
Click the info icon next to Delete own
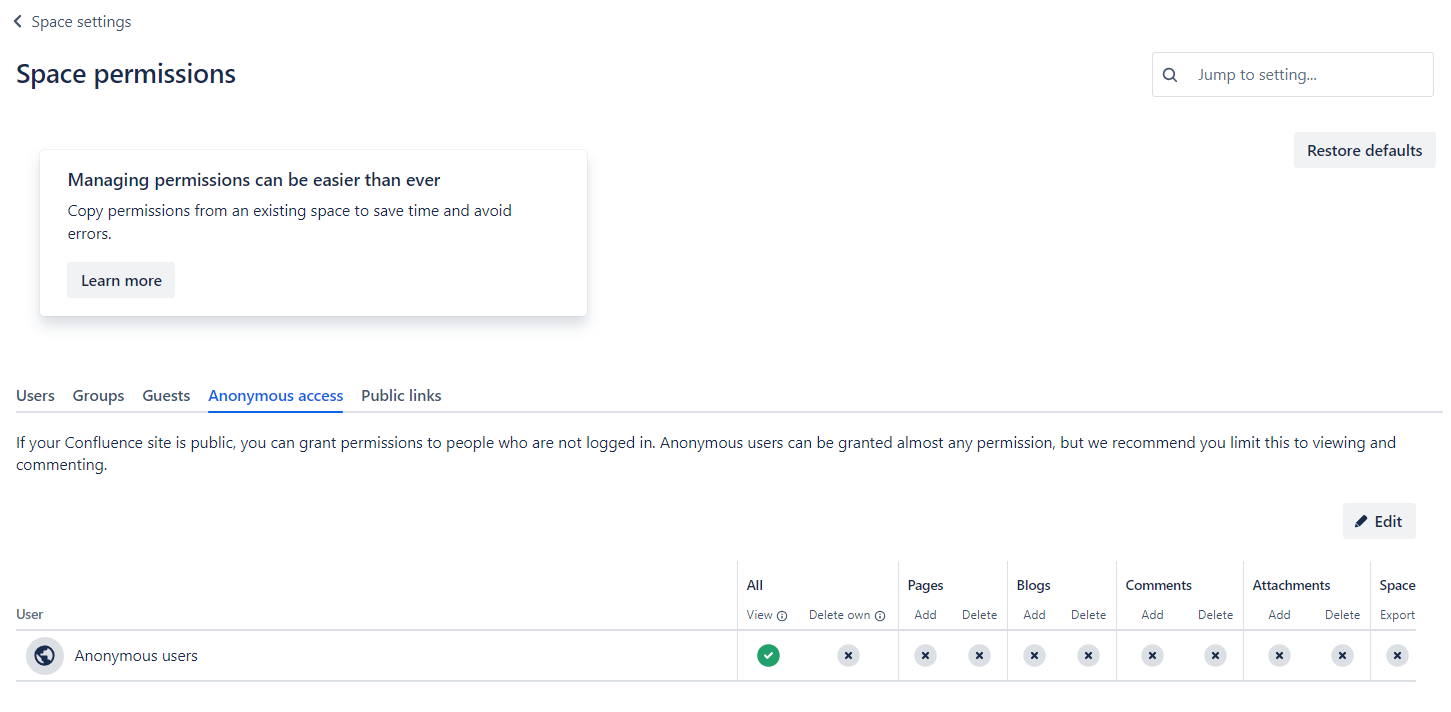tap(880, 616)
